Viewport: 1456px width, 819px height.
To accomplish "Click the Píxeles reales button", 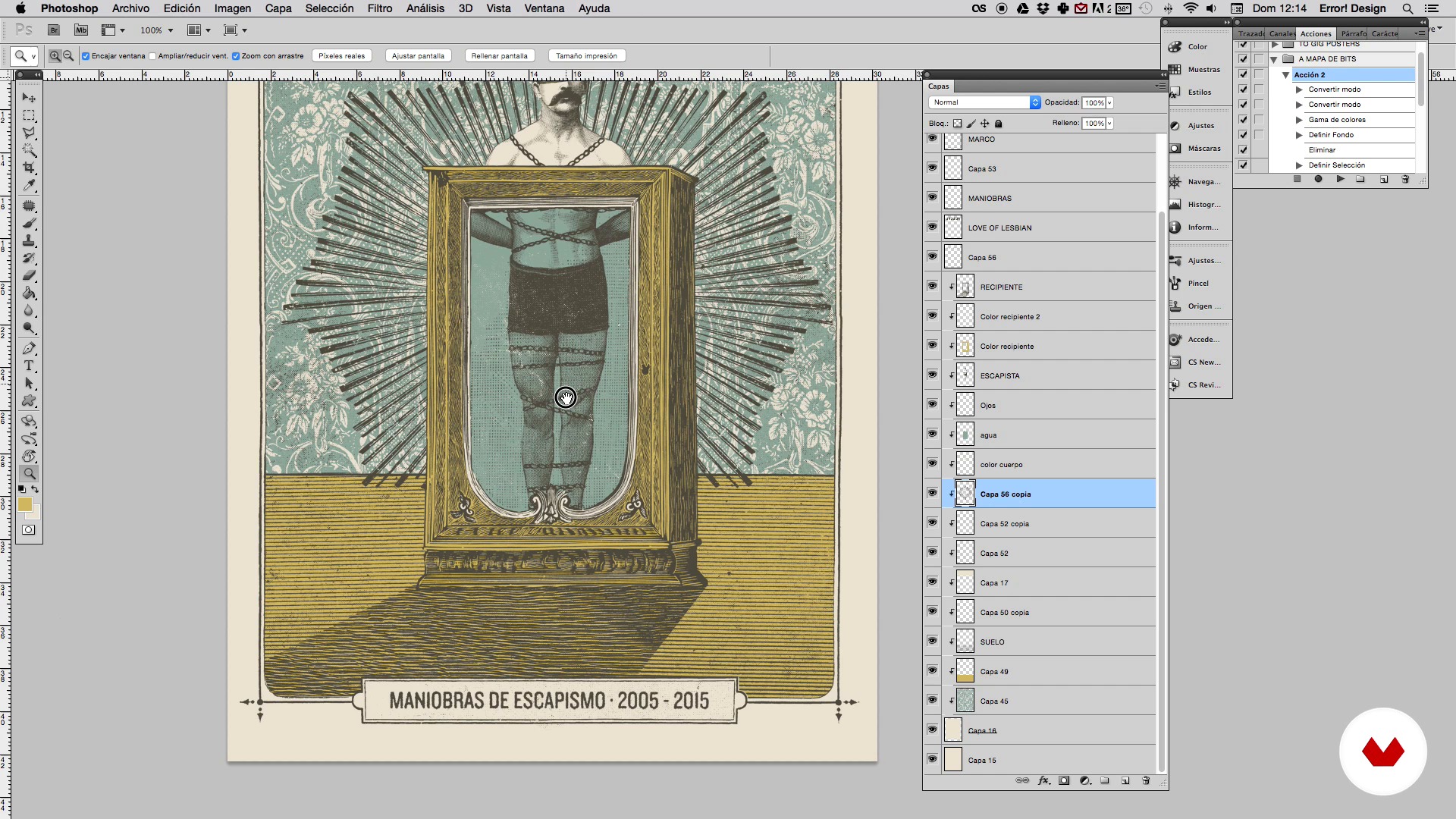I will pos(341,56).
